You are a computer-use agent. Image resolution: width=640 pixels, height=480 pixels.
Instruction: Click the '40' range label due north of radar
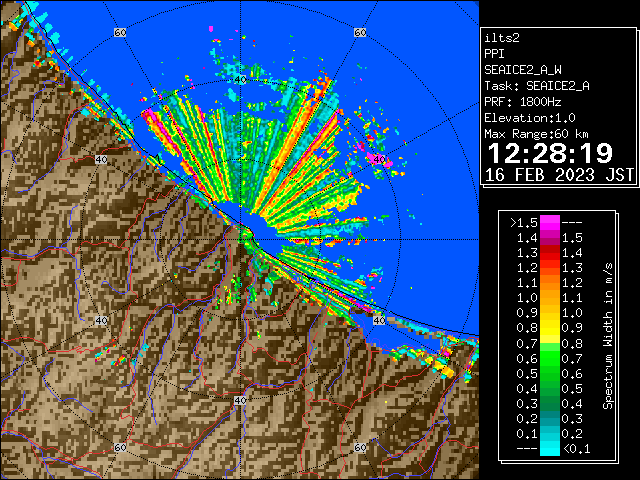click(x=240, y=80)
